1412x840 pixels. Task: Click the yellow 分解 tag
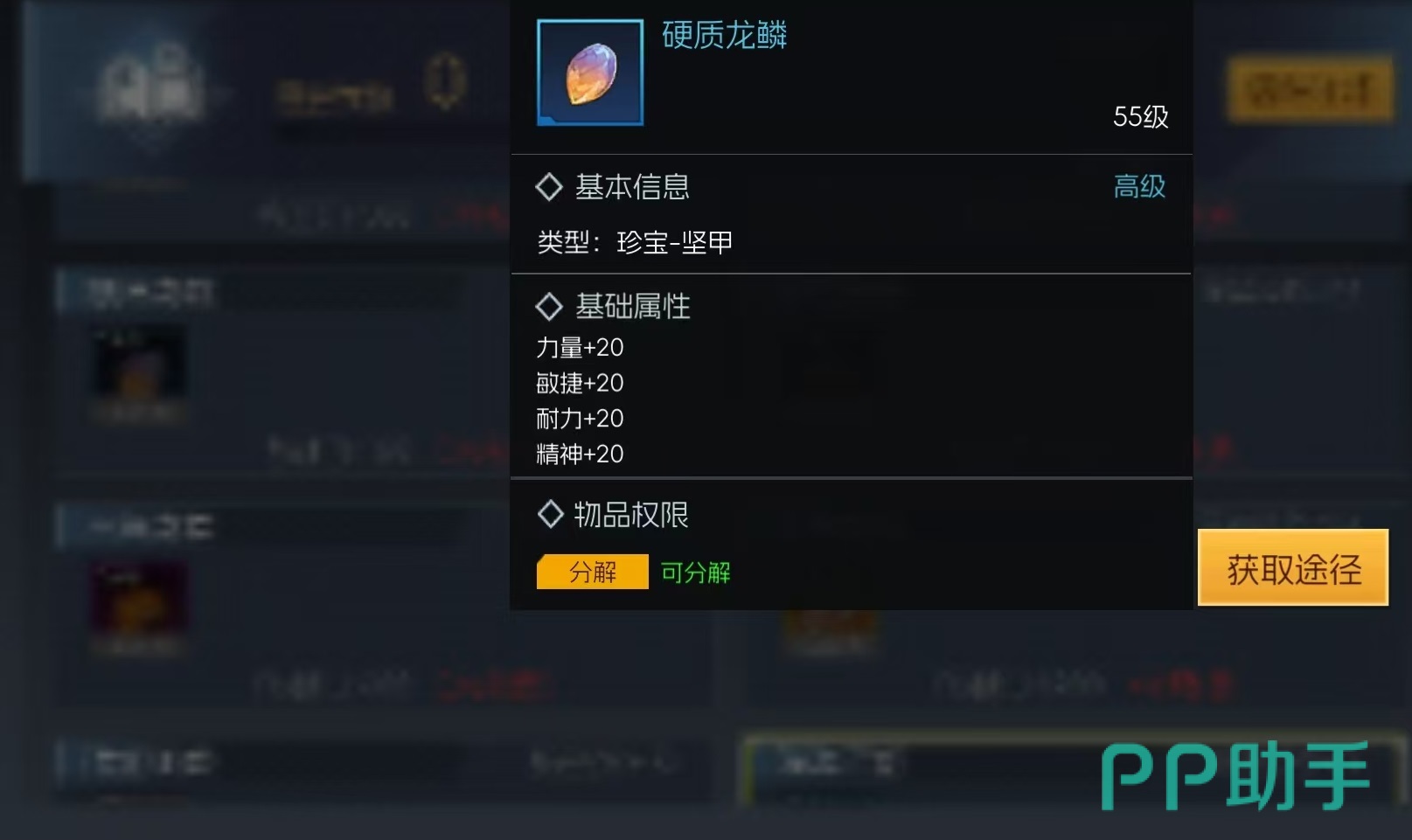click(x=592, y=572)
